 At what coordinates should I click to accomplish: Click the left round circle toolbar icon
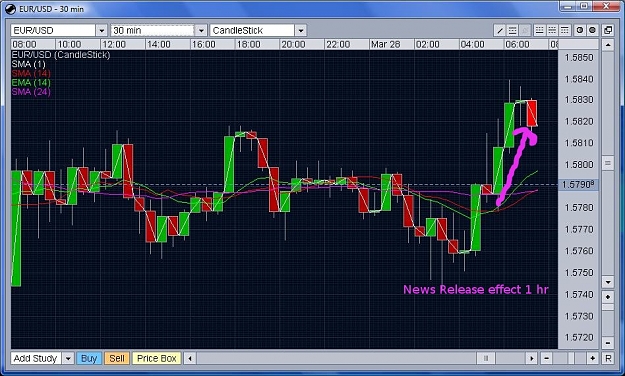tap(580, 30)
